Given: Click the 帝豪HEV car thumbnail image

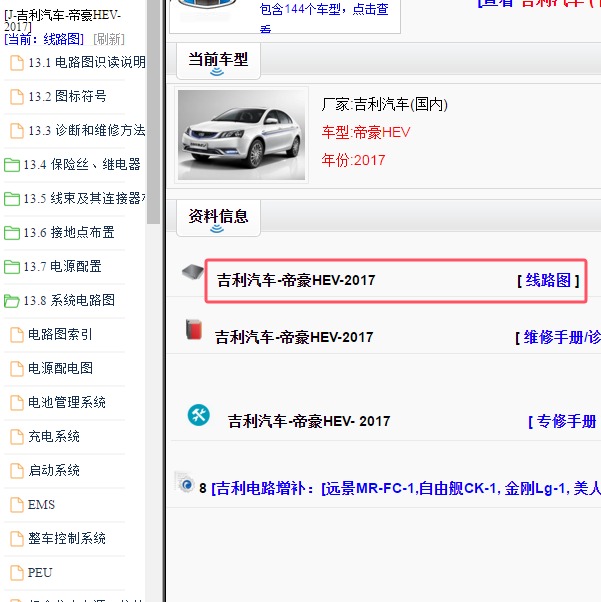Looking at the screenshot, I should pos(242,135).
